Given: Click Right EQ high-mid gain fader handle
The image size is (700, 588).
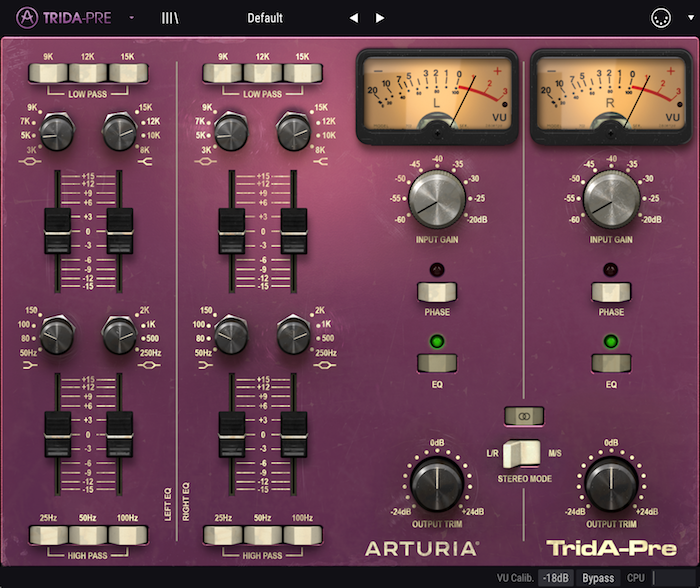Looking at the screenshot, I should click(232, 231).
